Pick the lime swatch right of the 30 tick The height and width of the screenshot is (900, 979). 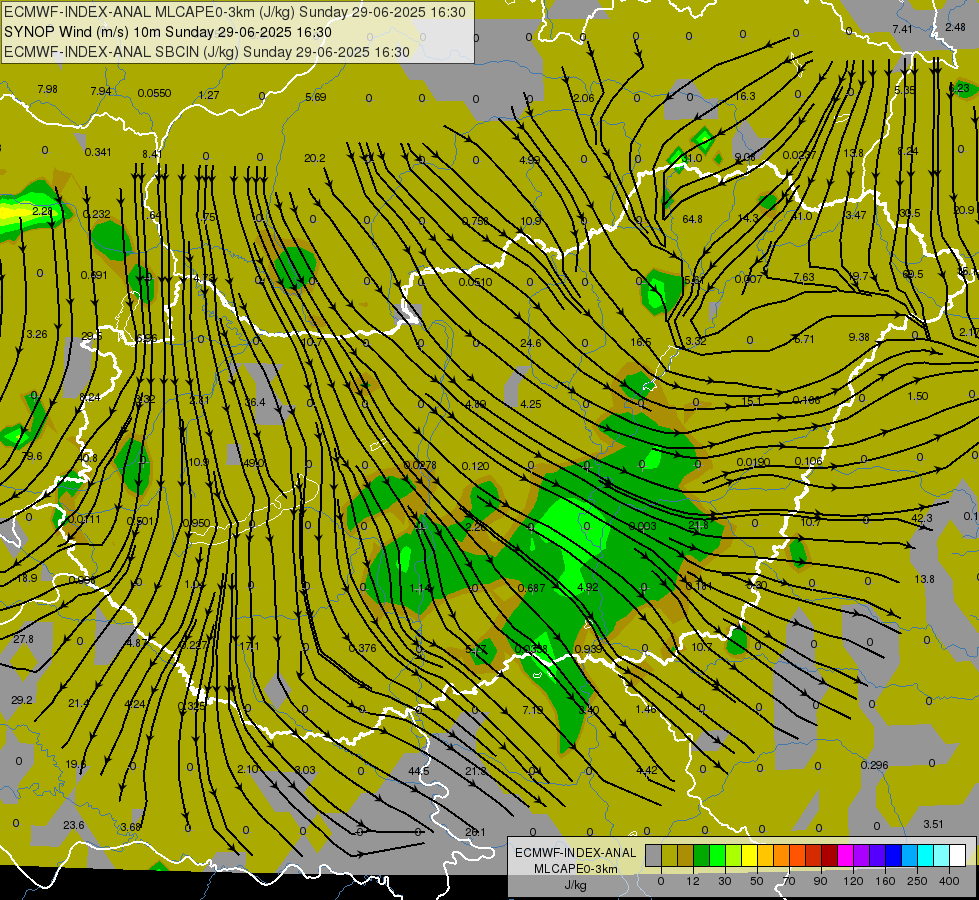(734, 855)
